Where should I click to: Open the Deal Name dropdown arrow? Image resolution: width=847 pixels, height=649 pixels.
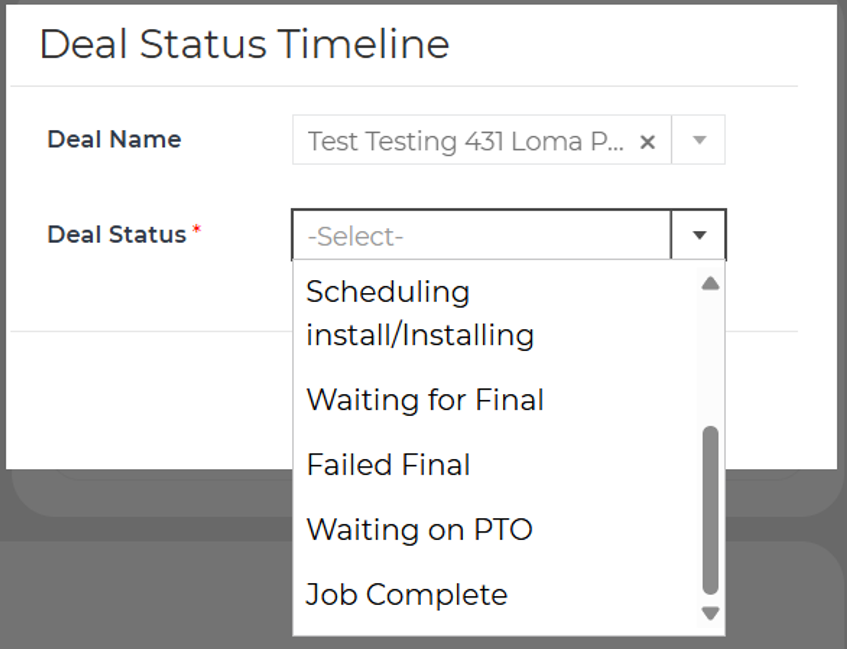(x=700, y=141)
